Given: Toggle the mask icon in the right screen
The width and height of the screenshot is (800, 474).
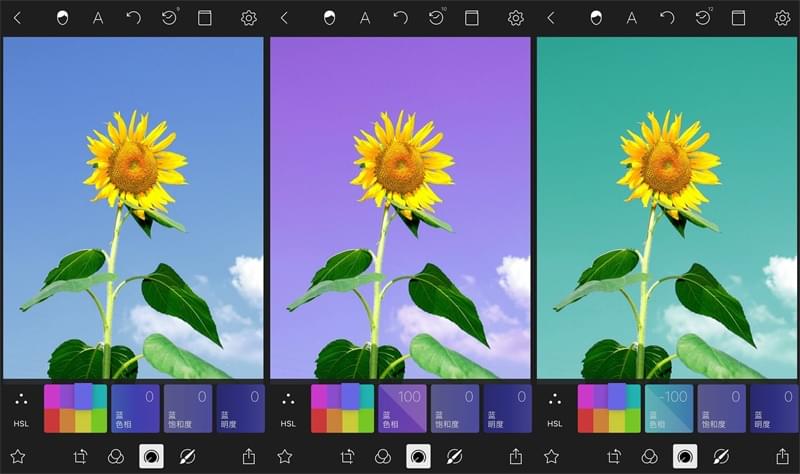Looking at the screenshot, I should (596, 18).
